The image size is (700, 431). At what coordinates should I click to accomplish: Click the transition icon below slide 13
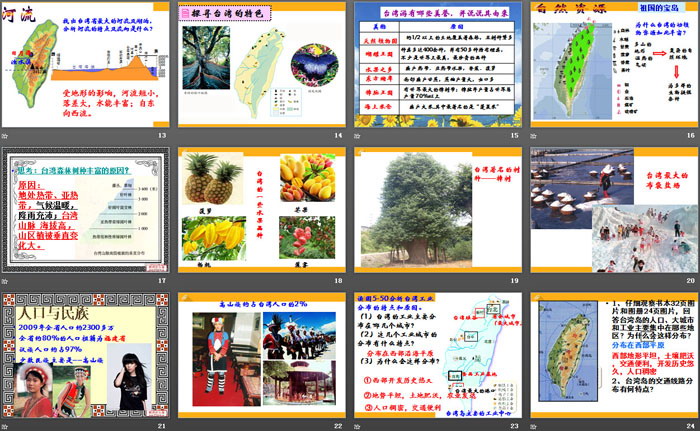[x=7, y=136]
